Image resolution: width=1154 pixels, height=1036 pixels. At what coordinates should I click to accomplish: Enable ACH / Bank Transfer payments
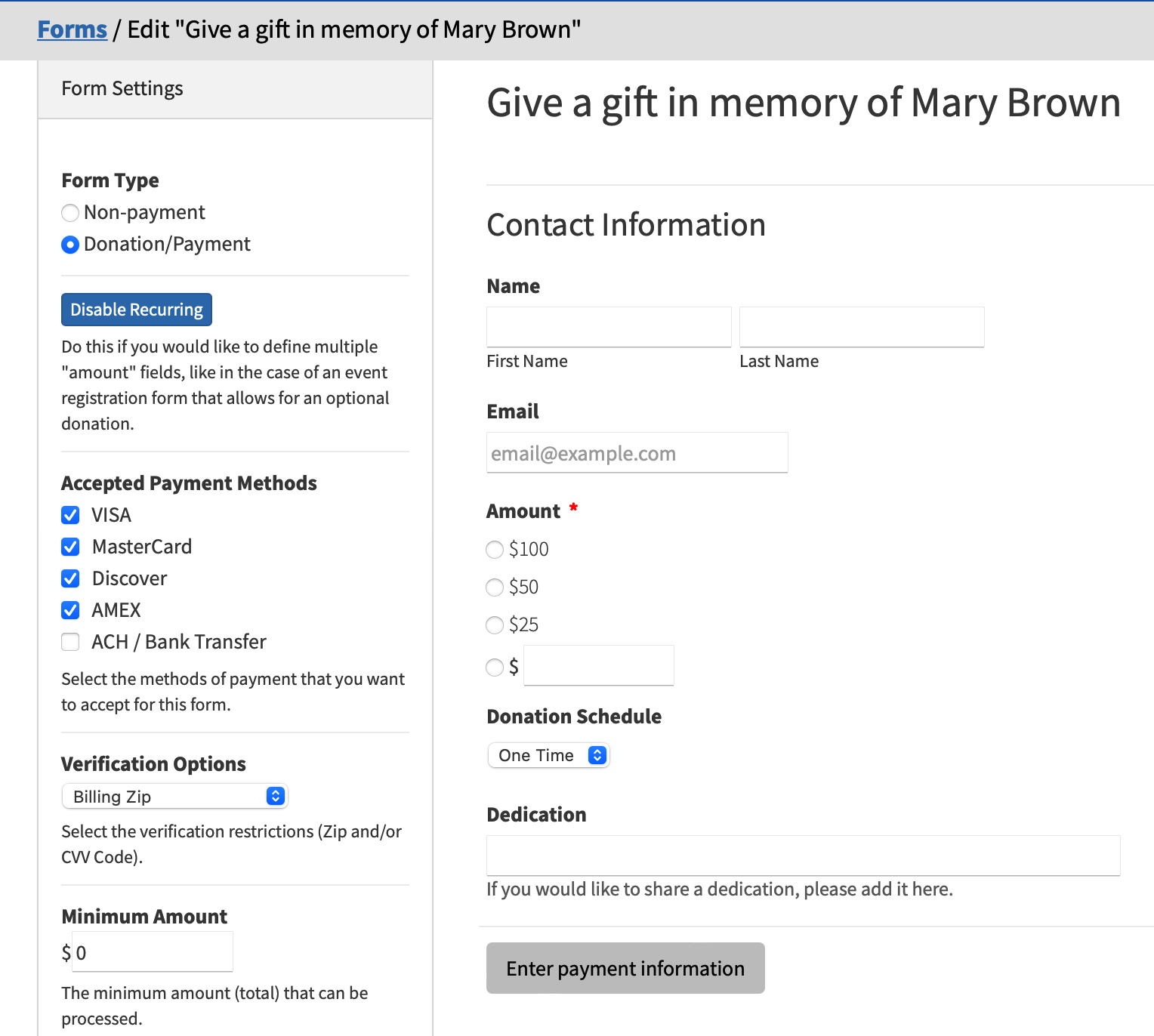coord(70,642)
